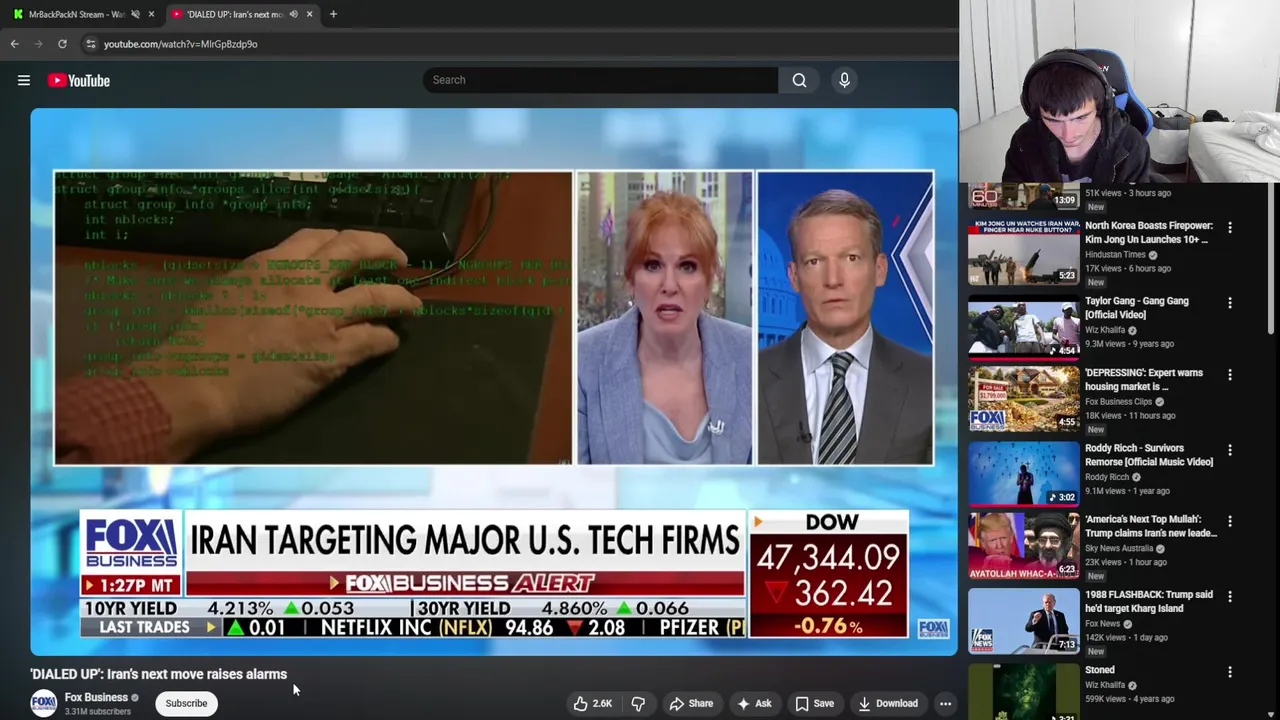1280x720 pixels.
Task: Share the video
Action: click(691, 703)
